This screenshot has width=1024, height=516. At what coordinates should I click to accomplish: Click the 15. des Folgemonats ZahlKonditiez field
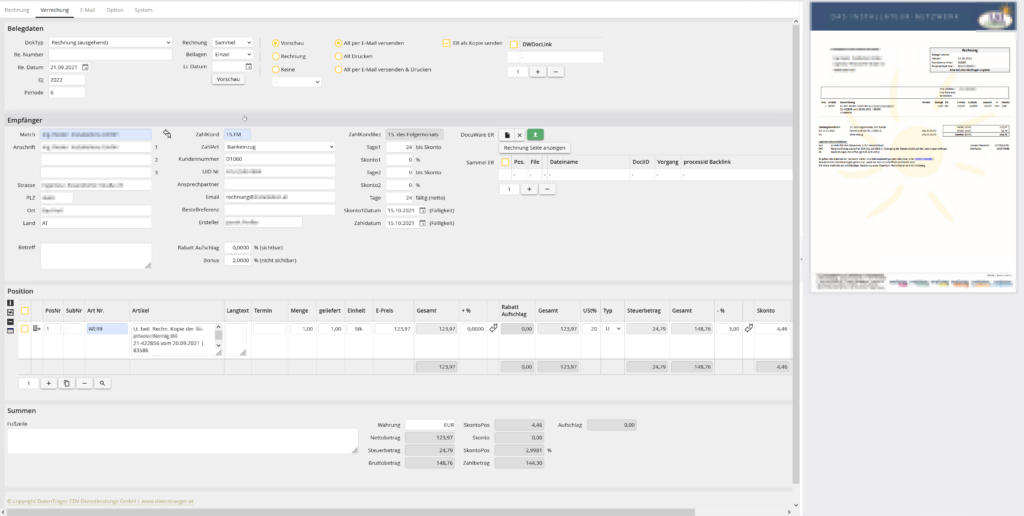click(x=414, y=134)
